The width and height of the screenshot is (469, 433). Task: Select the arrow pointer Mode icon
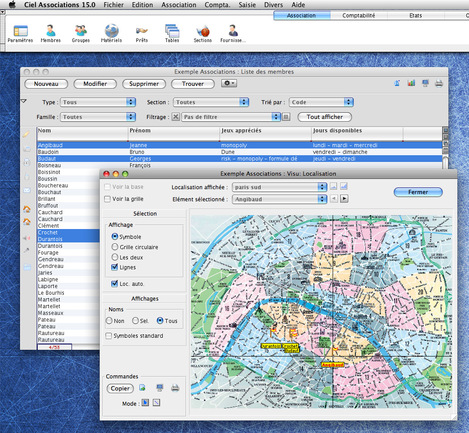(145, 403)
